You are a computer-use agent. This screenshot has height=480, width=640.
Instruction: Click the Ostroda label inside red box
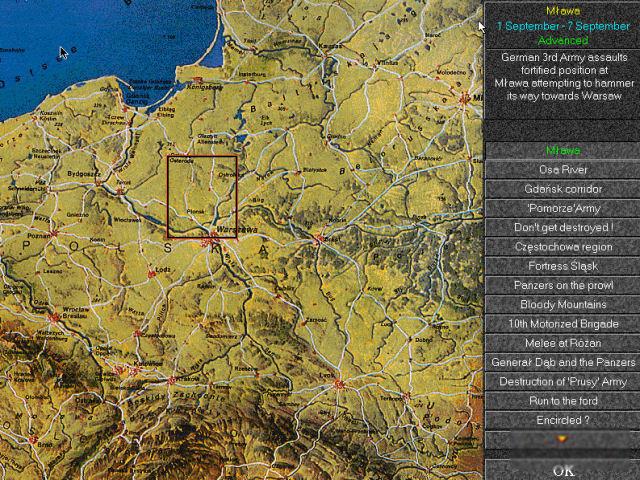click(182, 161)
